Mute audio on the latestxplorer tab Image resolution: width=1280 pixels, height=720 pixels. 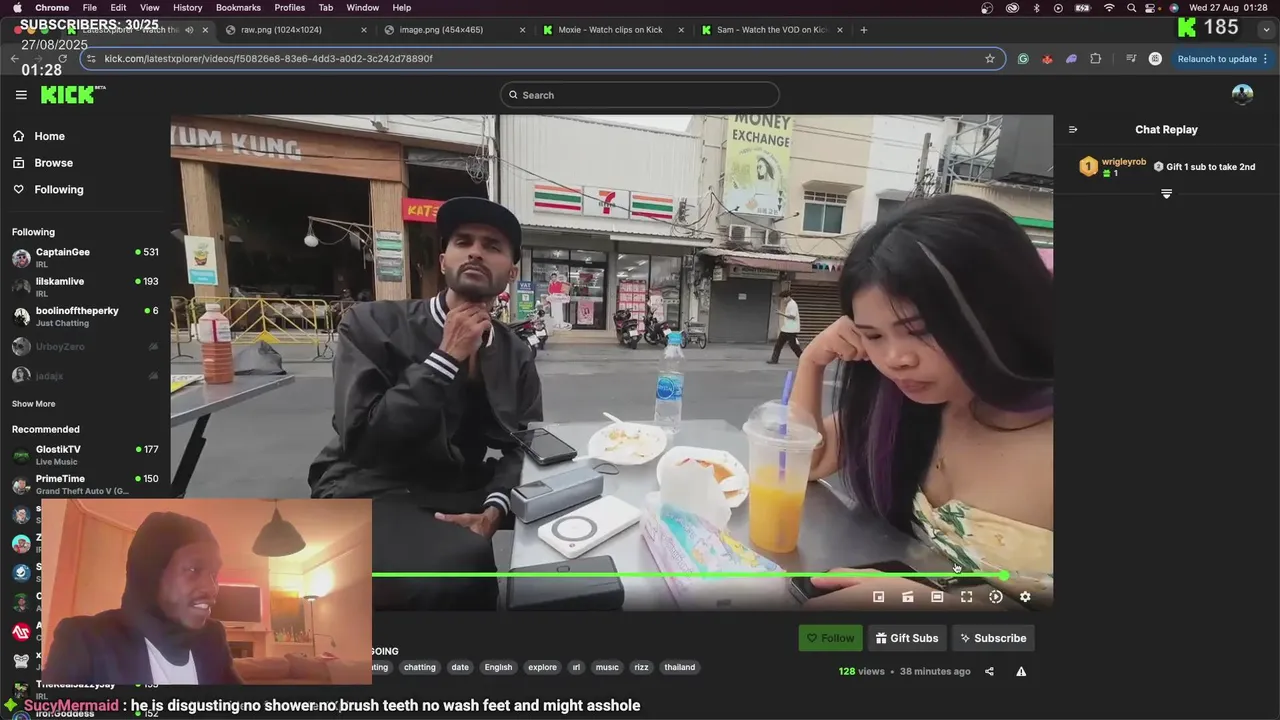pos(189,30)
